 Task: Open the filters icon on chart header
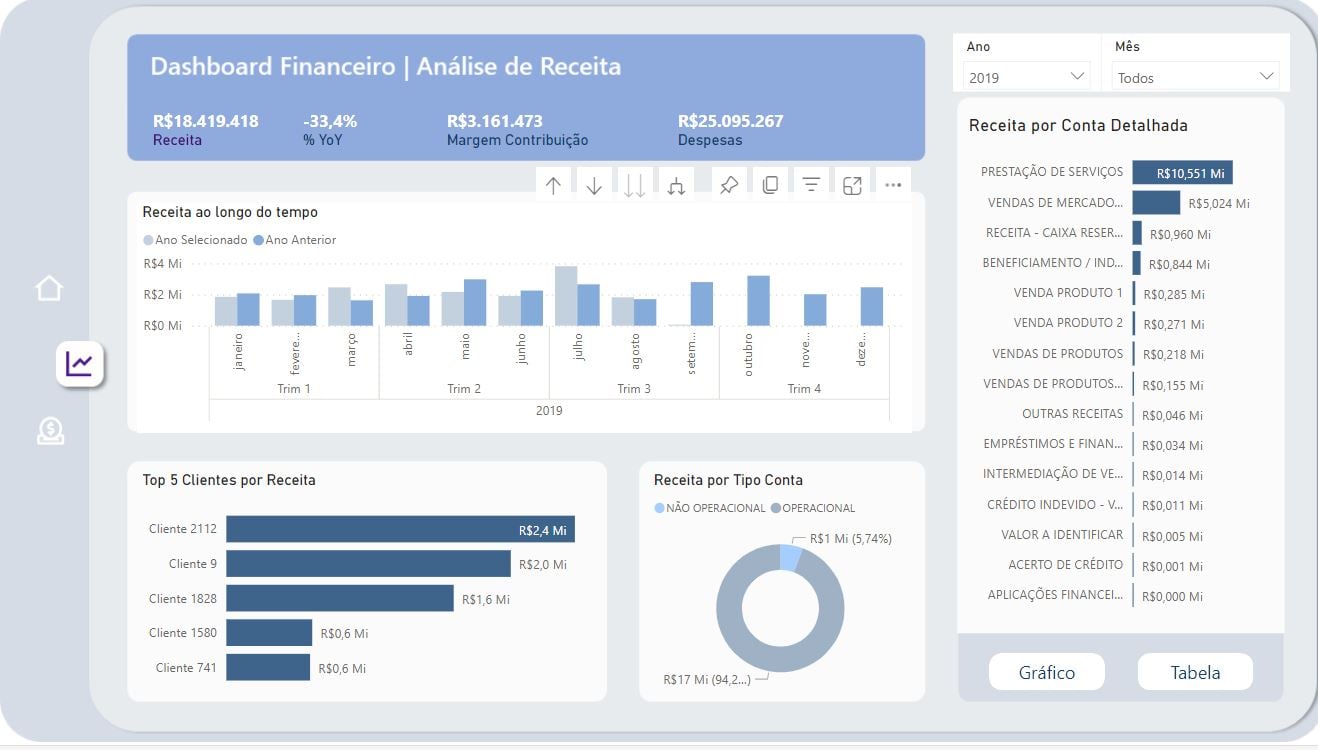click(811, 185)
